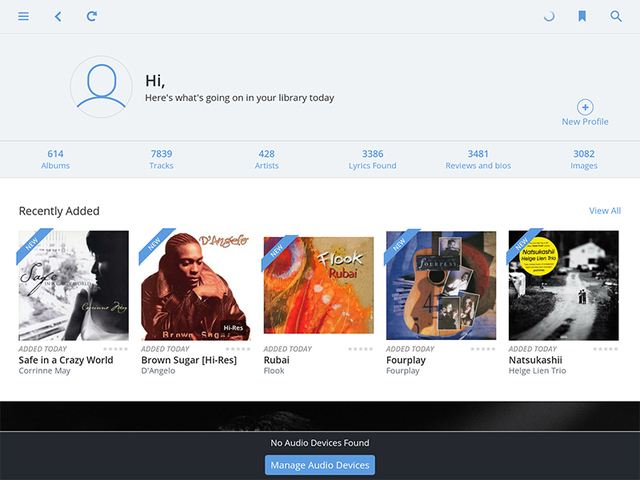Image resolution: width=640 pixels, height=480 pixels.
Task: Click the title Safe in a Crazy World
Action: pos(66,360)
